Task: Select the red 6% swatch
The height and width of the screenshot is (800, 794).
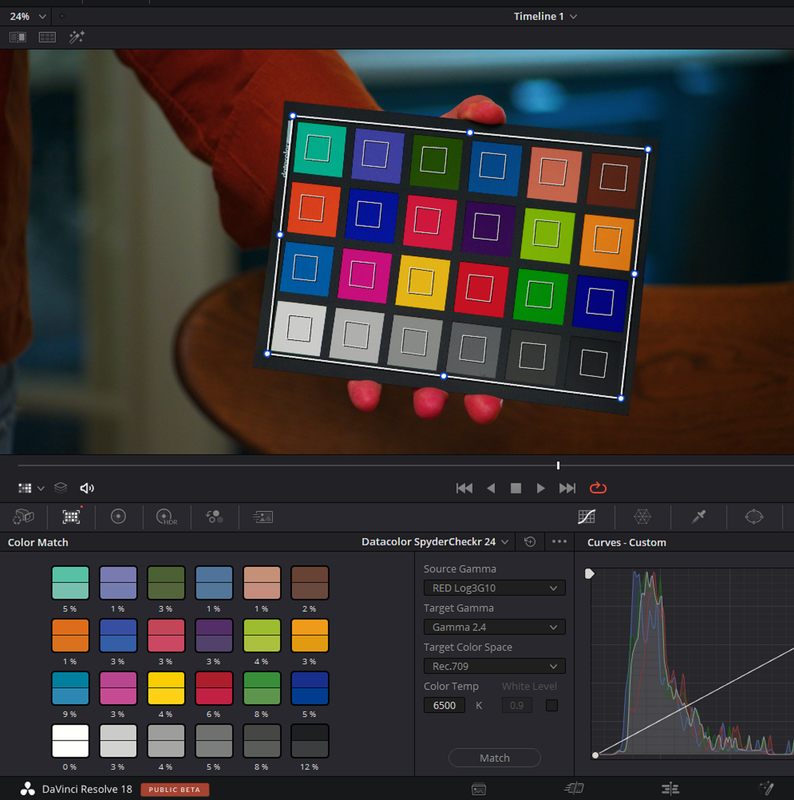Action: pyautogui.click(x=214, y=688)
